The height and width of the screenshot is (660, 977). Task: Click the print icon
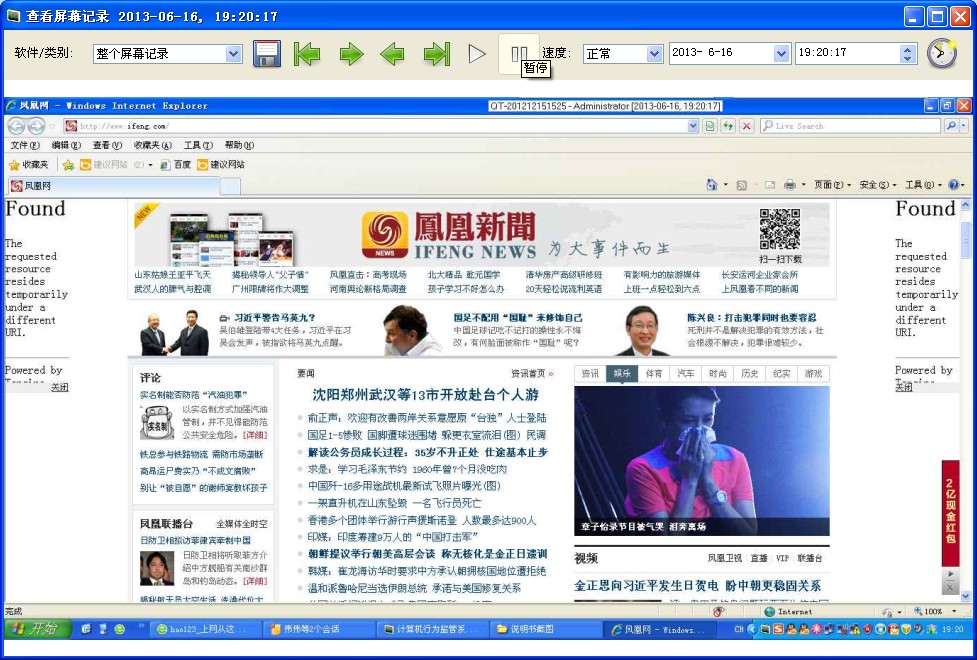pyautogui.click(x=789, y=184)
